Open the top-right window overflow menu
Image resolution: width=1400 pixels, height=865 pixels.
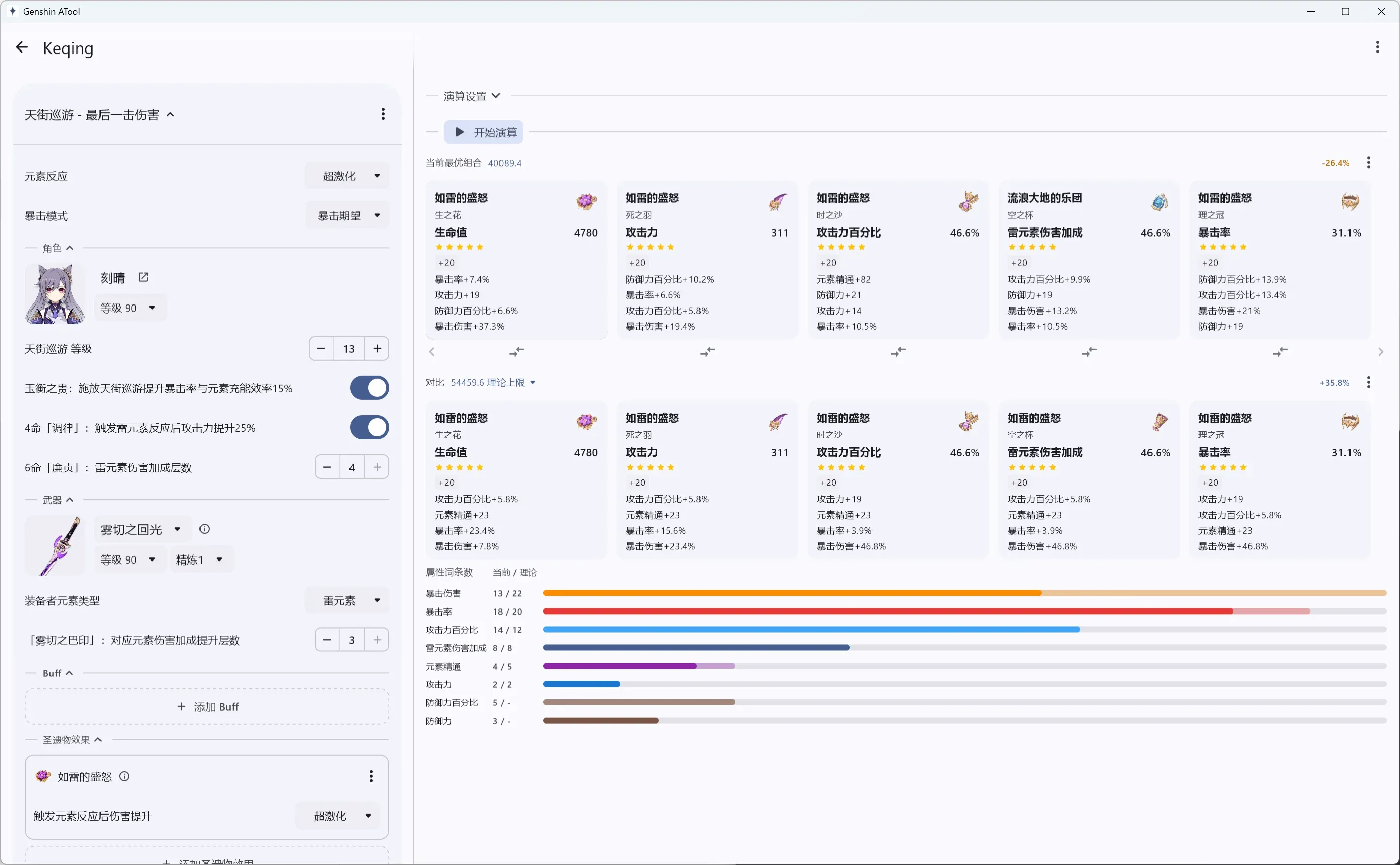pyautogui.click(x=1377, y=47)
